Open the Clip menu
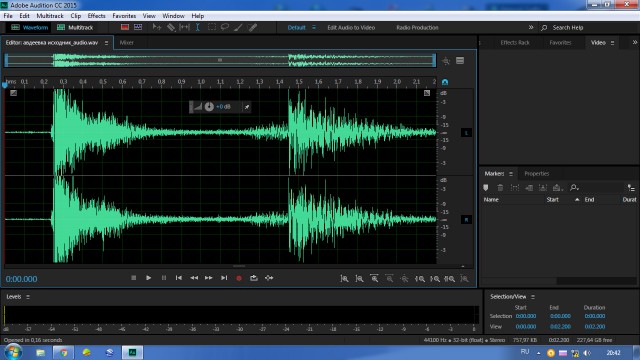This screenshot has width=640, height=360. 76,16
